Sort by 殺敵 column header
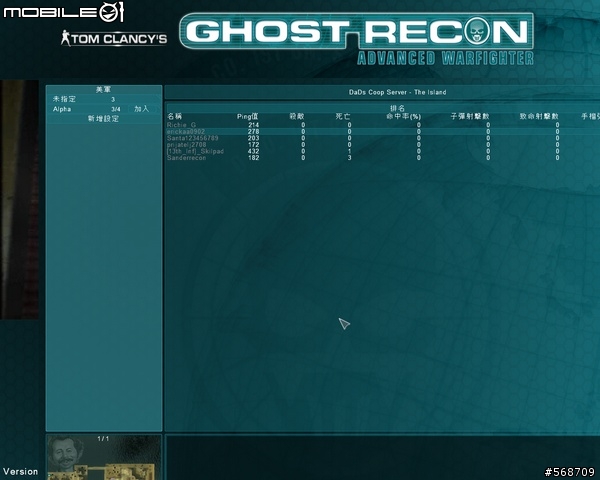This screenshot has height=480, width=600. coord(297,116)
